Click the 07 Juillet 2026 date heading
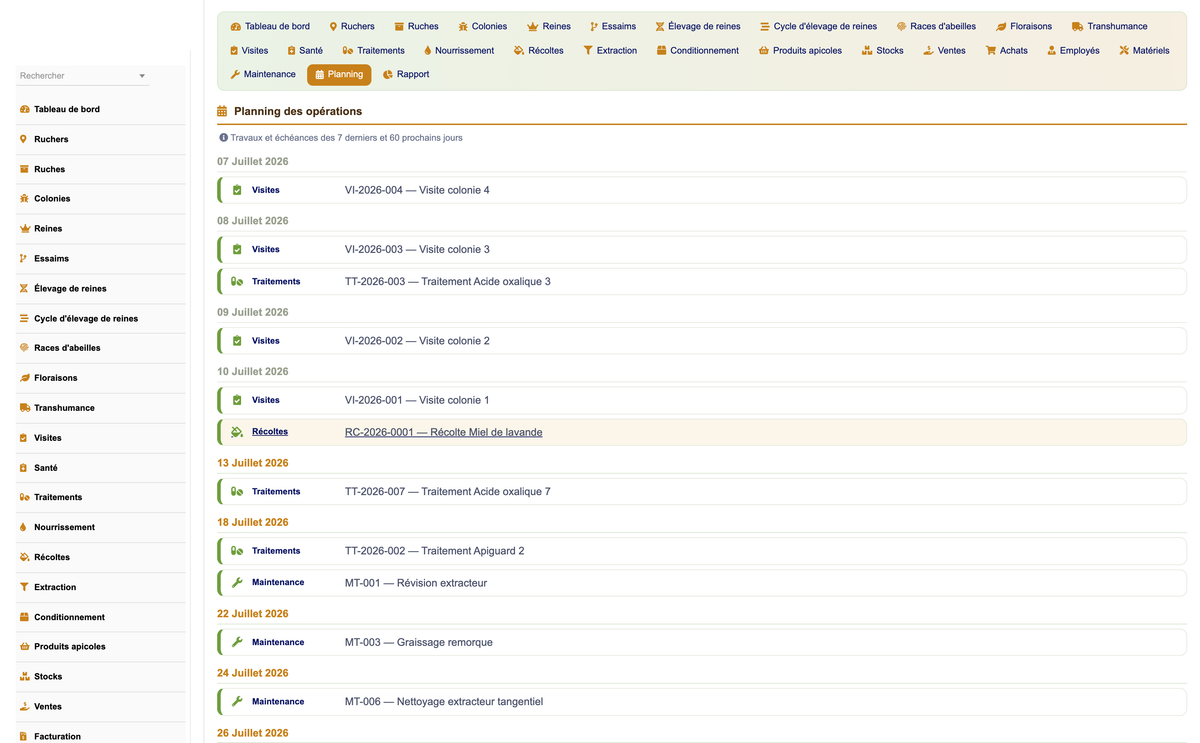The width and height of the screenshot is (1200, 743). pos(253,161)
